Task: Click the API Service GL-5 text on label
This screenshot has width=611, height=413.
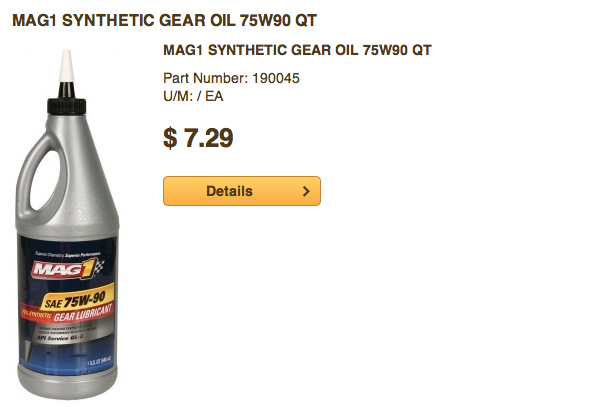Action: (x=60, y=337)
